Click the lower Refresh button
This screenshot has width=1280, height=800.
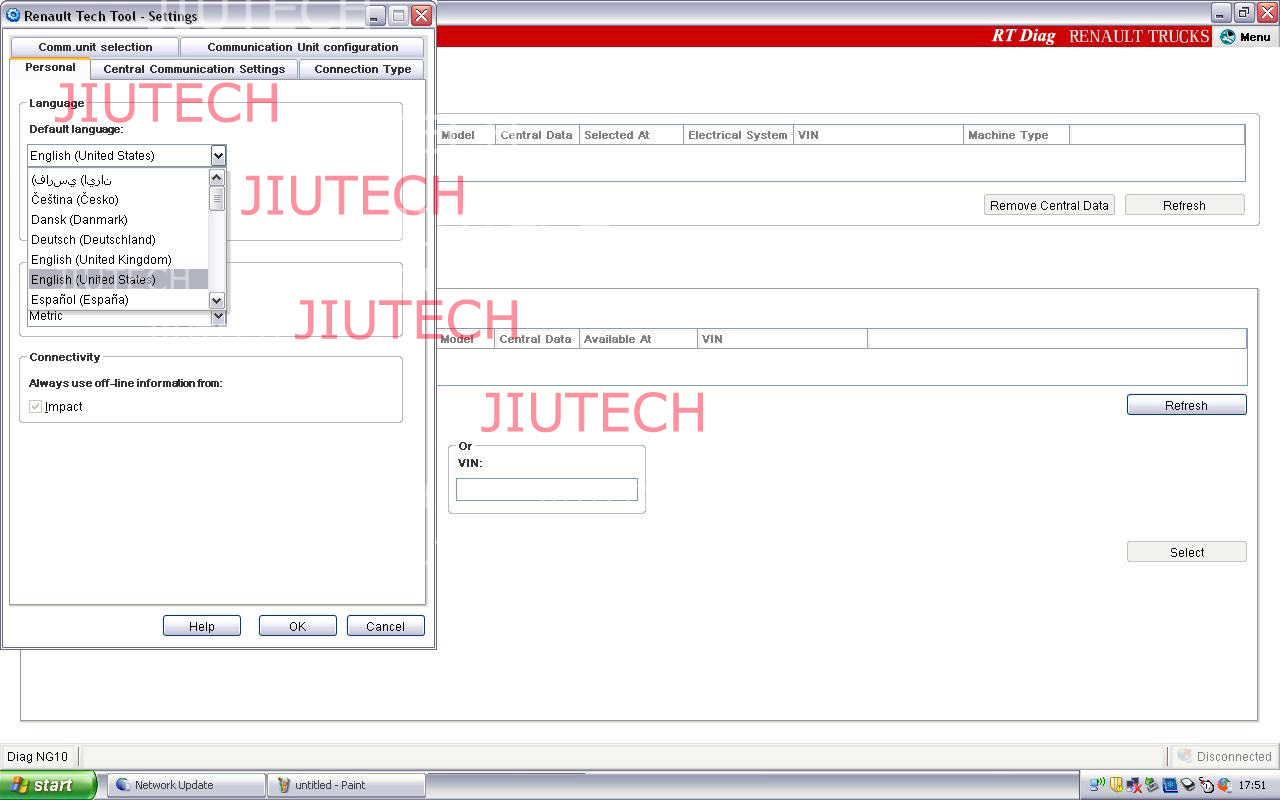(1186, 405)
